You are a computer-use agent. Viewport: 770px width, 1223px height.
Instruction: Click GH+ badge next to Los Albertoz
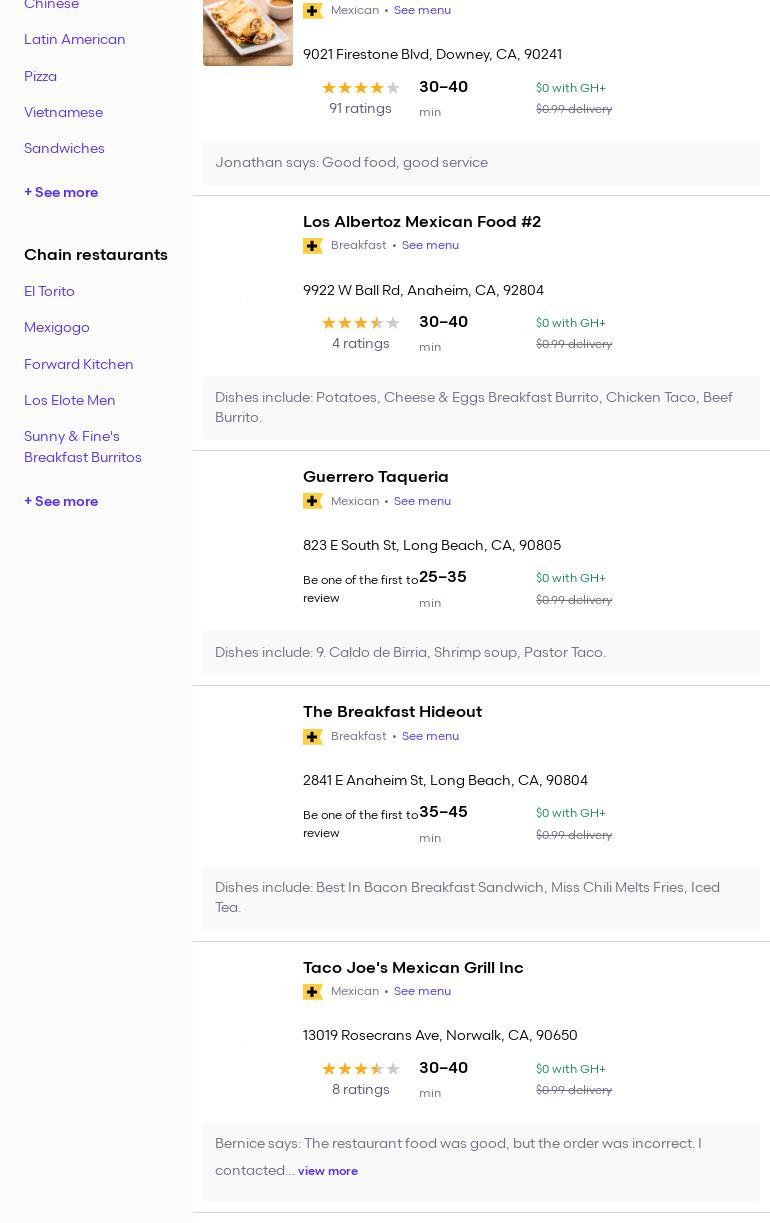(313, 246)
